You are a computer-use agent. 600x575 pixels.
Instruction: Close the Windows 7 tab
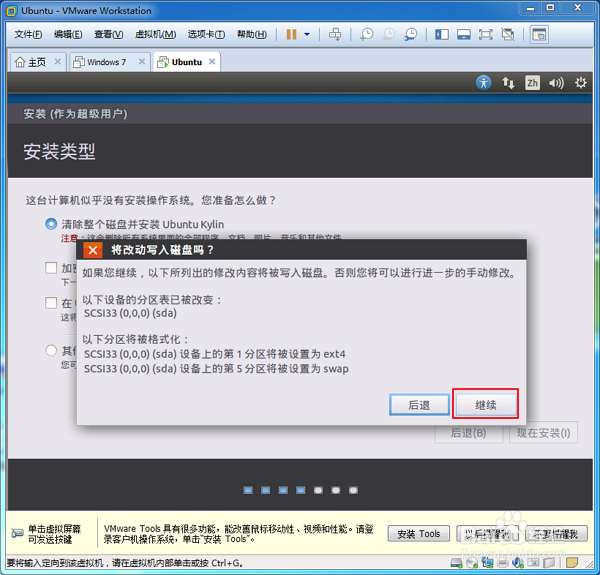pyautogui.click(x=142, y=62)
